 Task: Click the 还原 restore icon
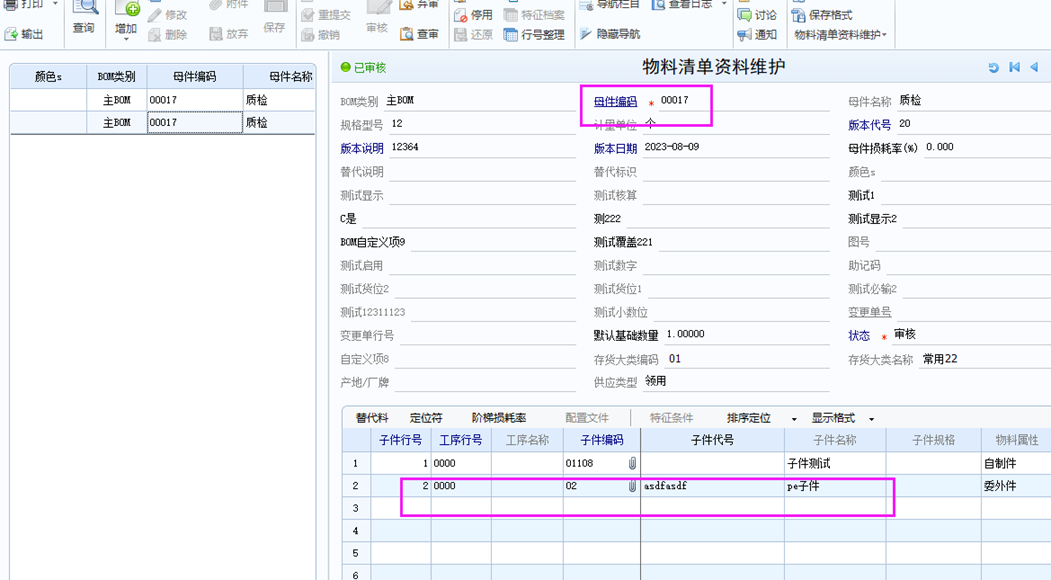click(x=460, y=34)
